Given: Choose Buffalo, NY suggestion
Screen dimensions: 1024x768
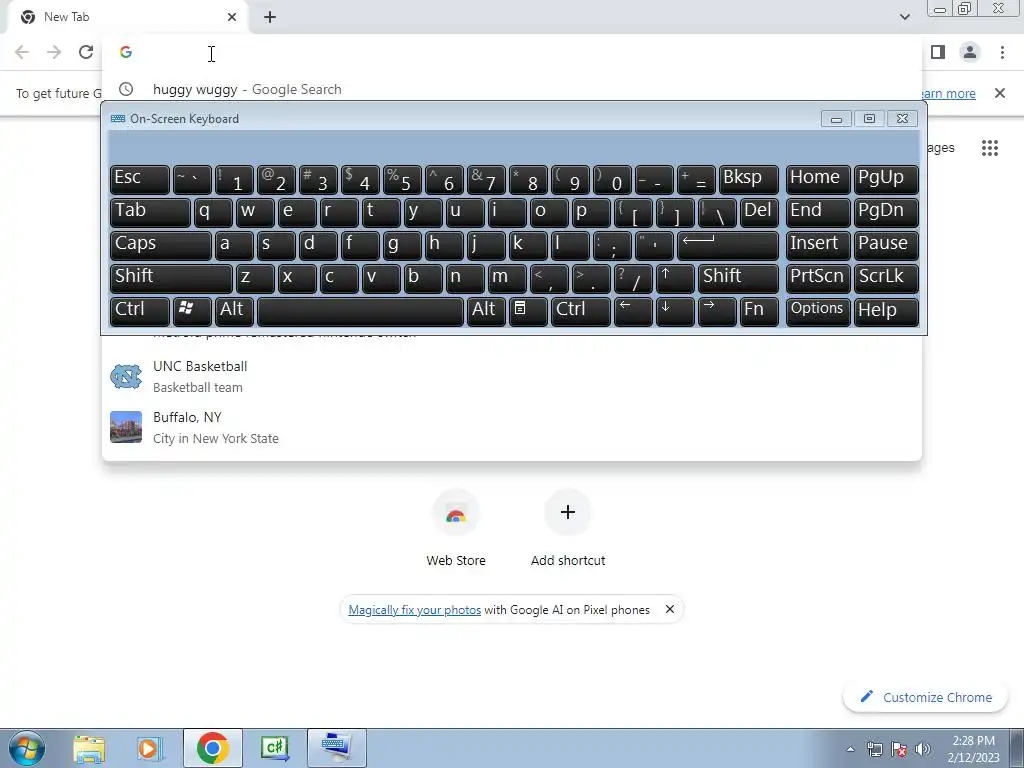Looking at the screenshot, I should tap(511, 428).
